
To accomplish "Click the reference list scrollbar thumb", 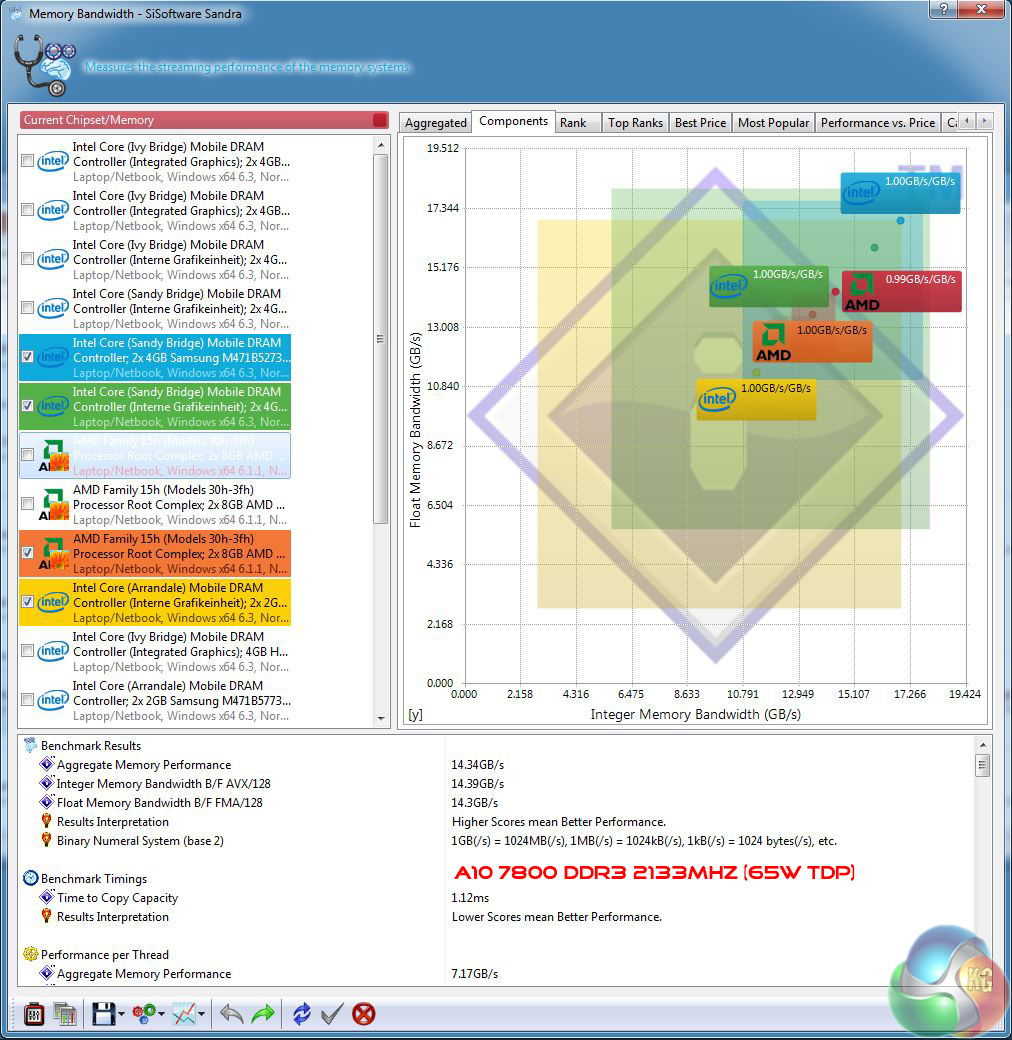I will click(x=381, y=339).
